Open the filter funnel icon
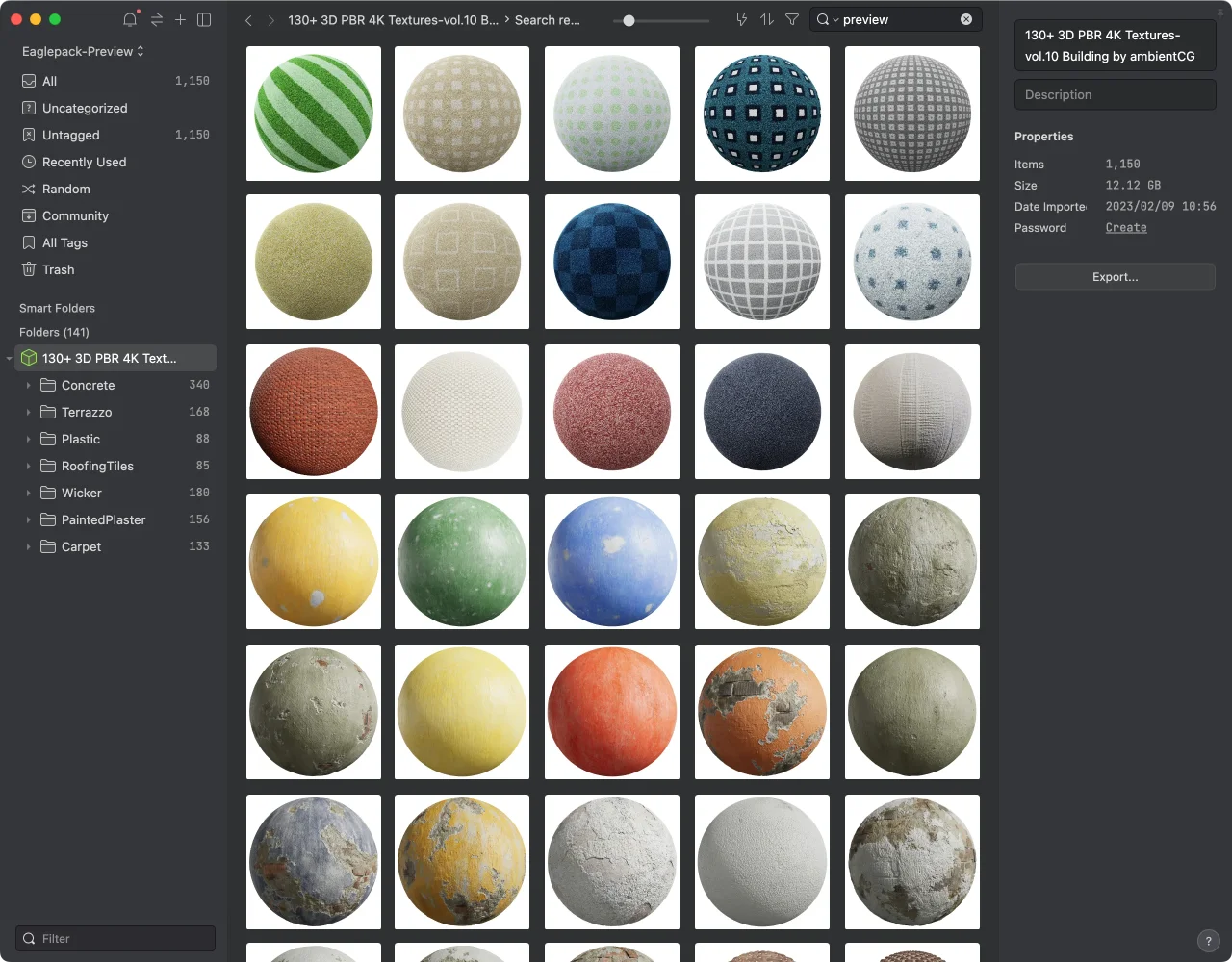 [792, 19]
